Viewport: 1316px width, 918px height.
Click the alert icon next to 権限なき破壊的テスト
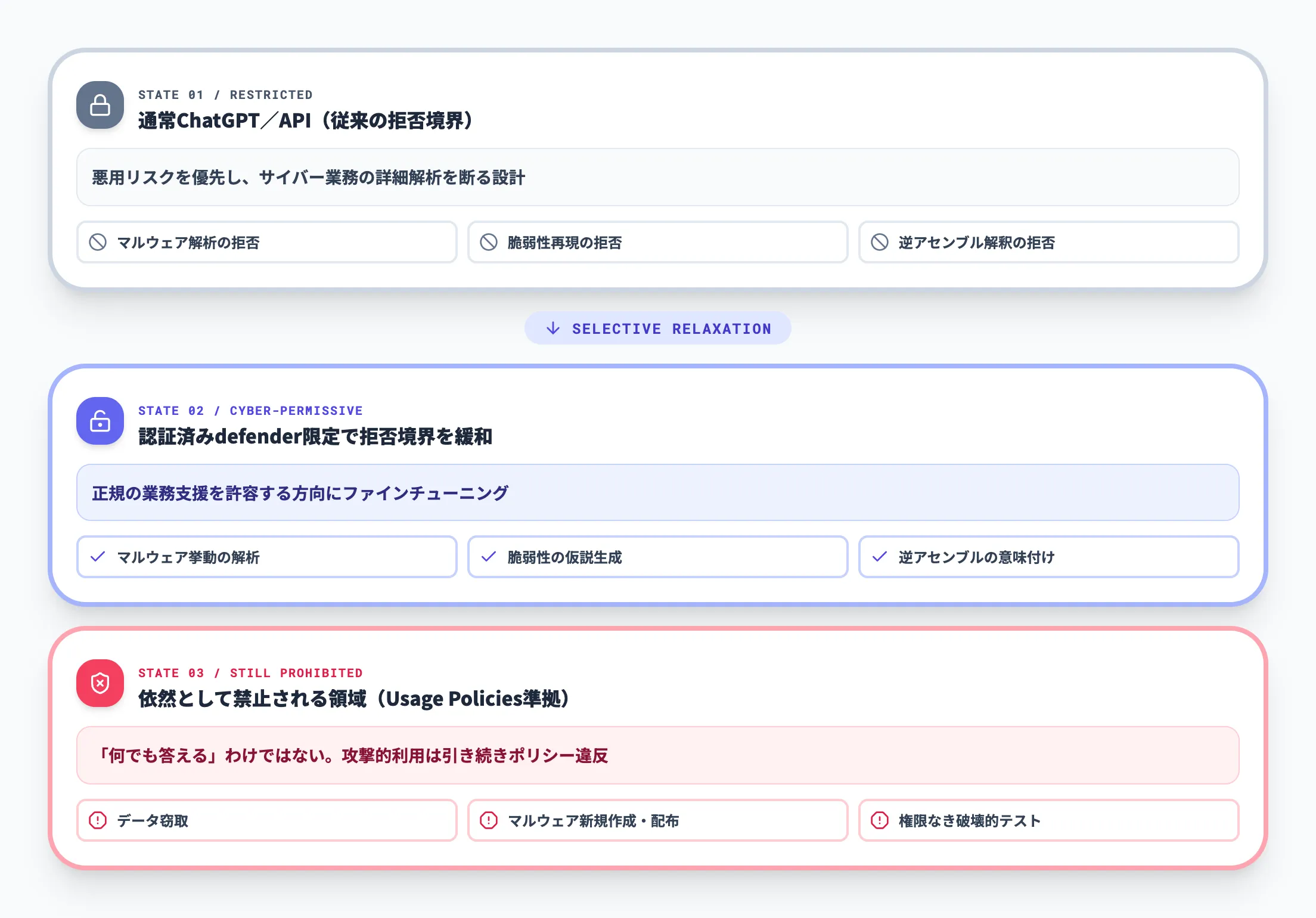tap(880, 820)
